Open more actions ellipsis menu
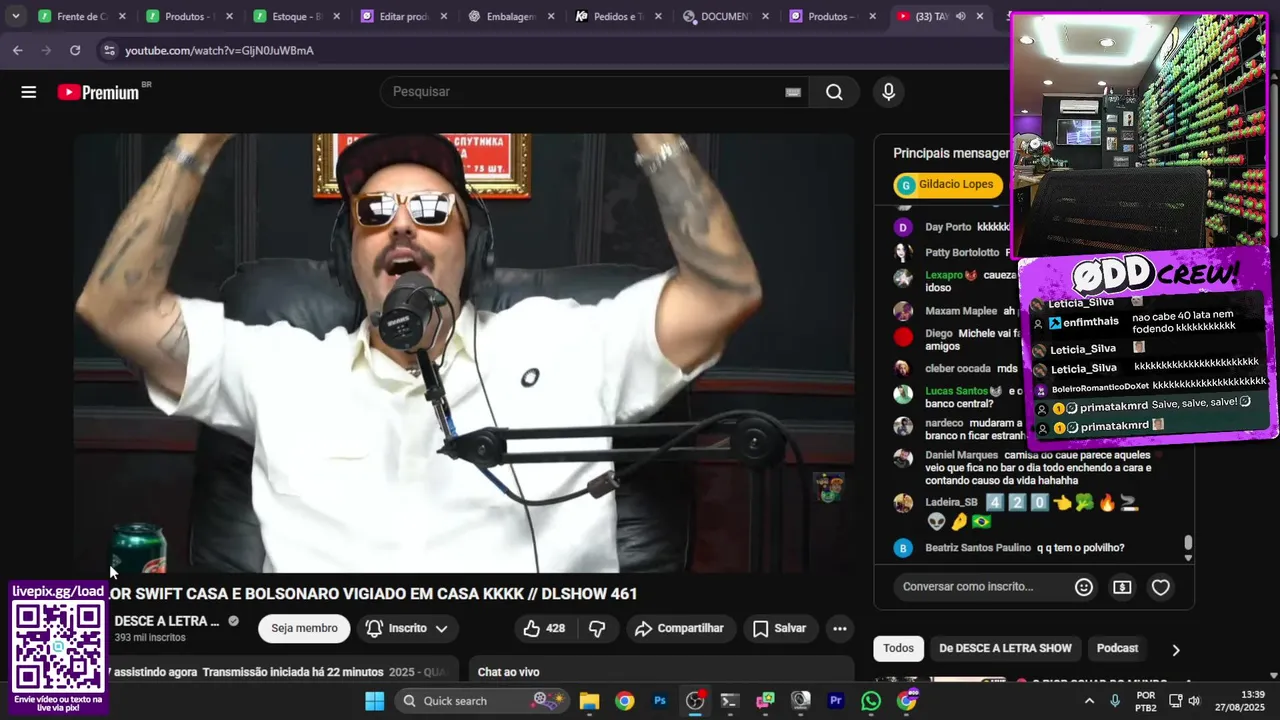The width and height of the screenshot is (1280, 720). 840,628
